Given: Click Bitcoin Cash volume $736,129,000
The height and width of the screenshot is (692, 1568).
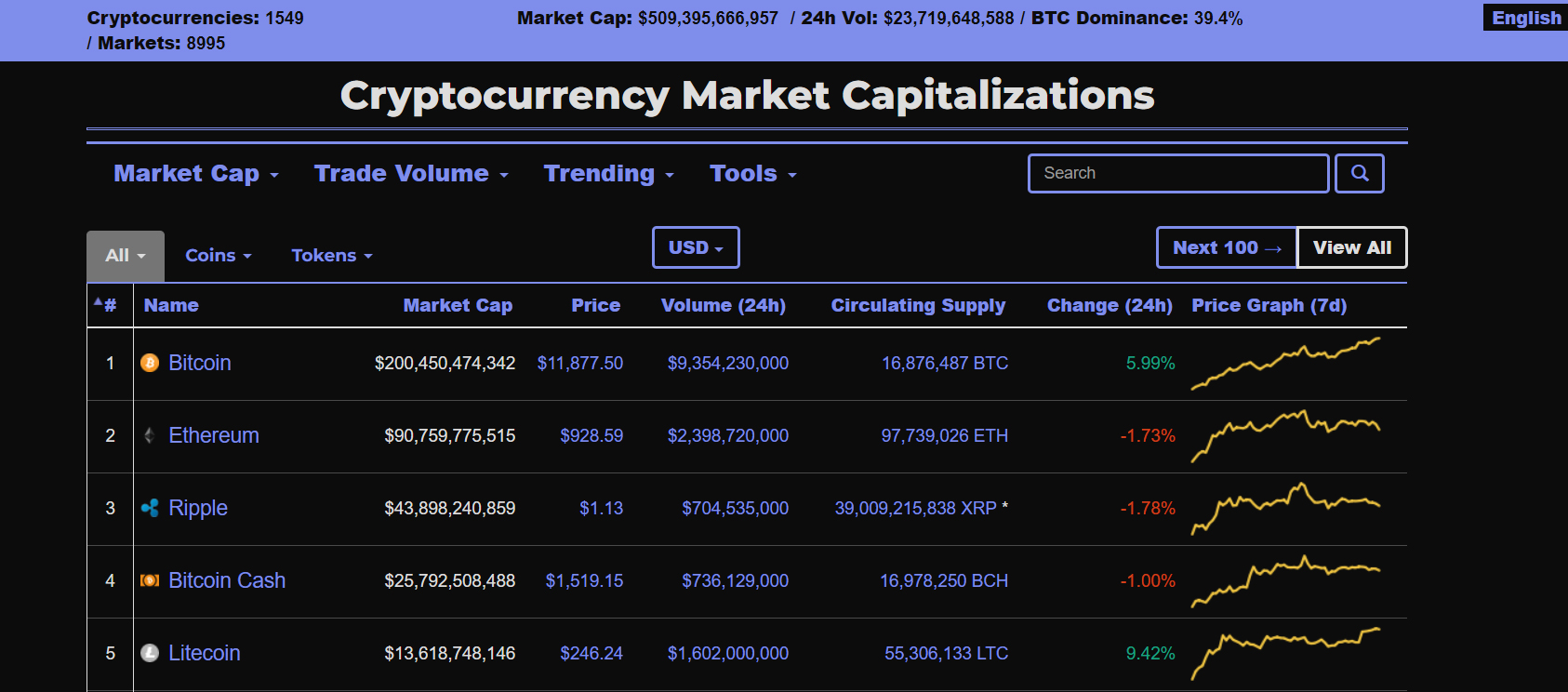Looking at the screenshot, I should click(736, 580).
